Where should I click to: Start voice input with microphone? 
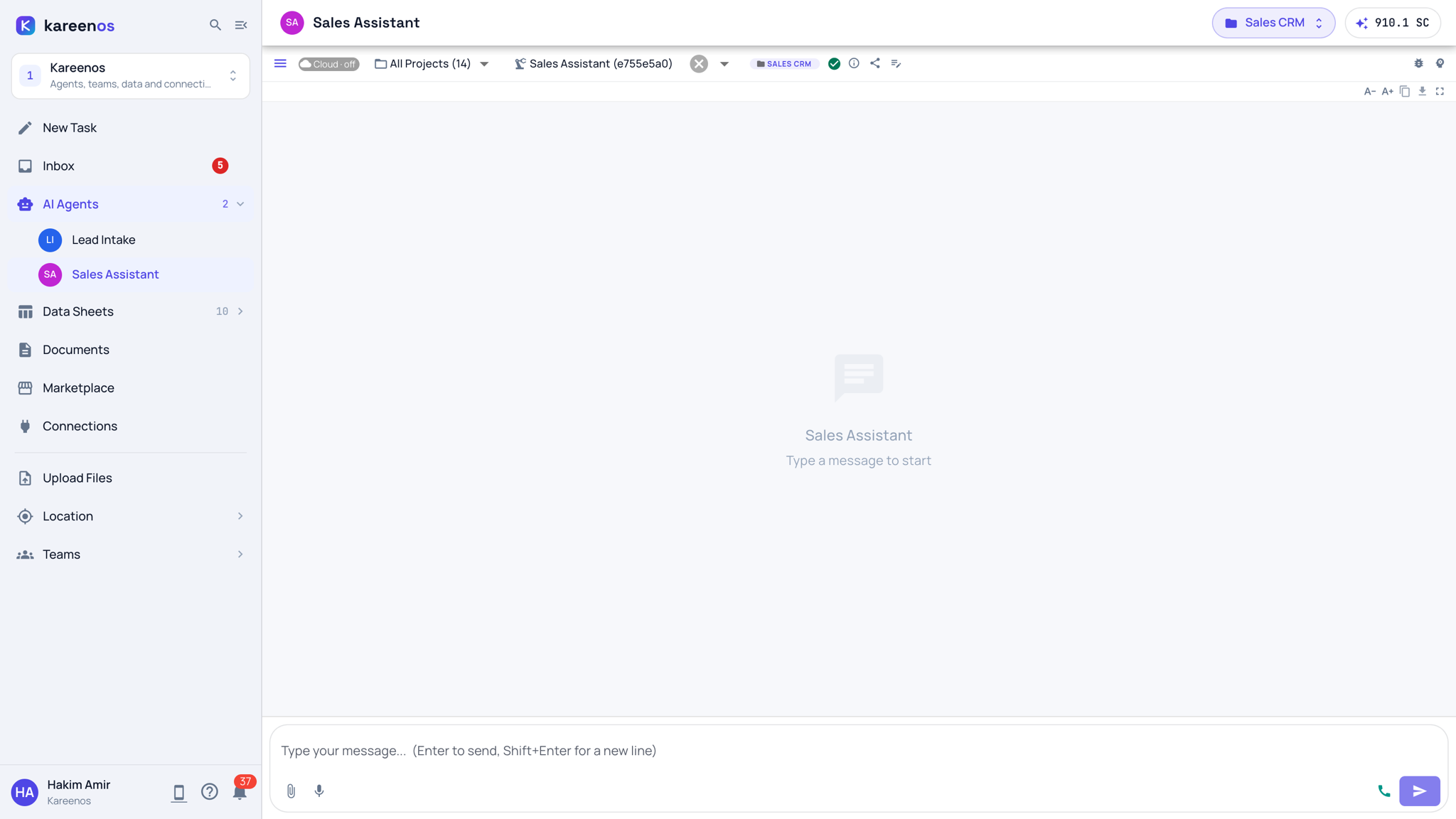click(319, 791)
